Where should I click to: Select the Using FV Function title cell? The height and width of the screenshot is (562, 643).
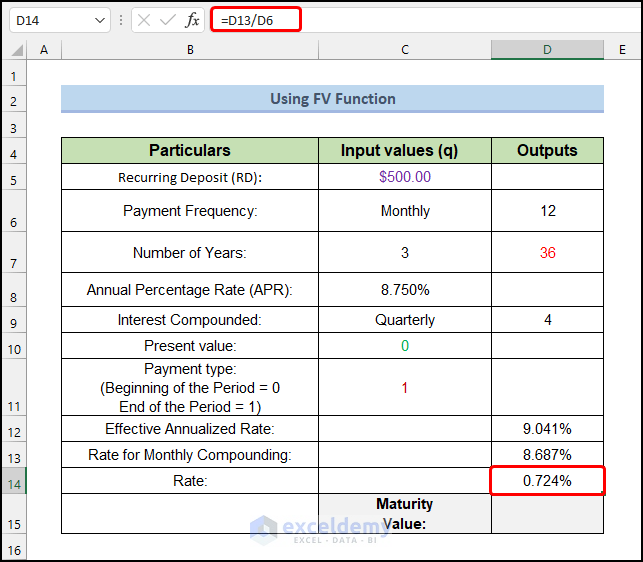click(332, 99)
